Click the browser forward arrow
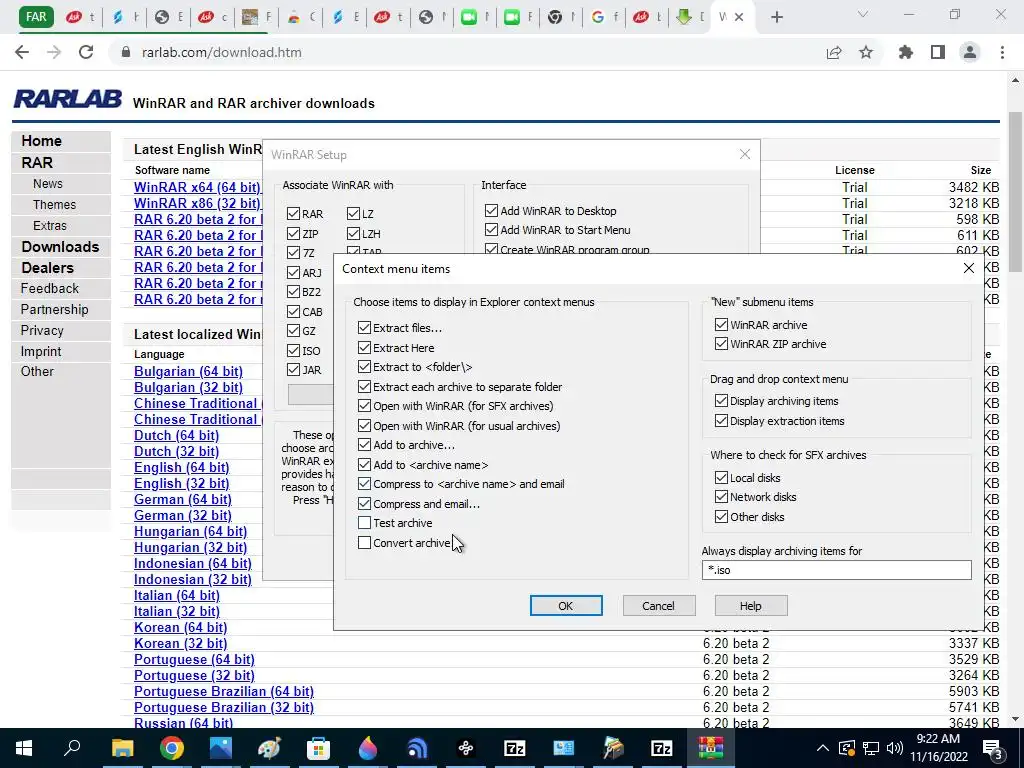 (x=54, y=52)
